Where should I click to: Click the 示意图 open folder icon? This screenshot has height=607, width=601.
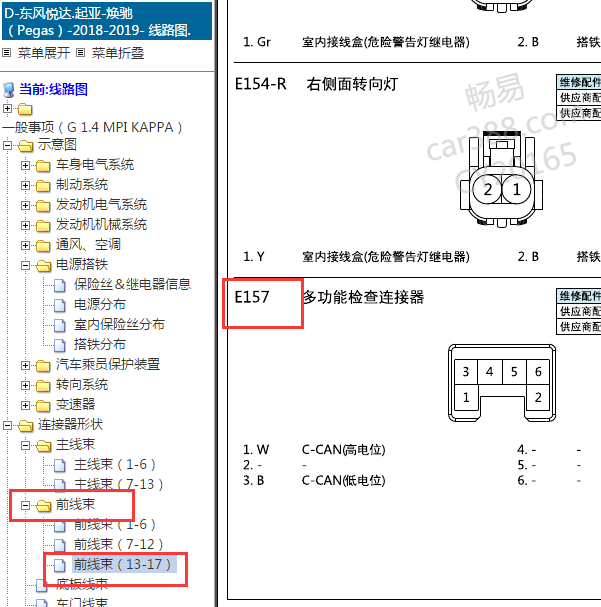point(26,146)
